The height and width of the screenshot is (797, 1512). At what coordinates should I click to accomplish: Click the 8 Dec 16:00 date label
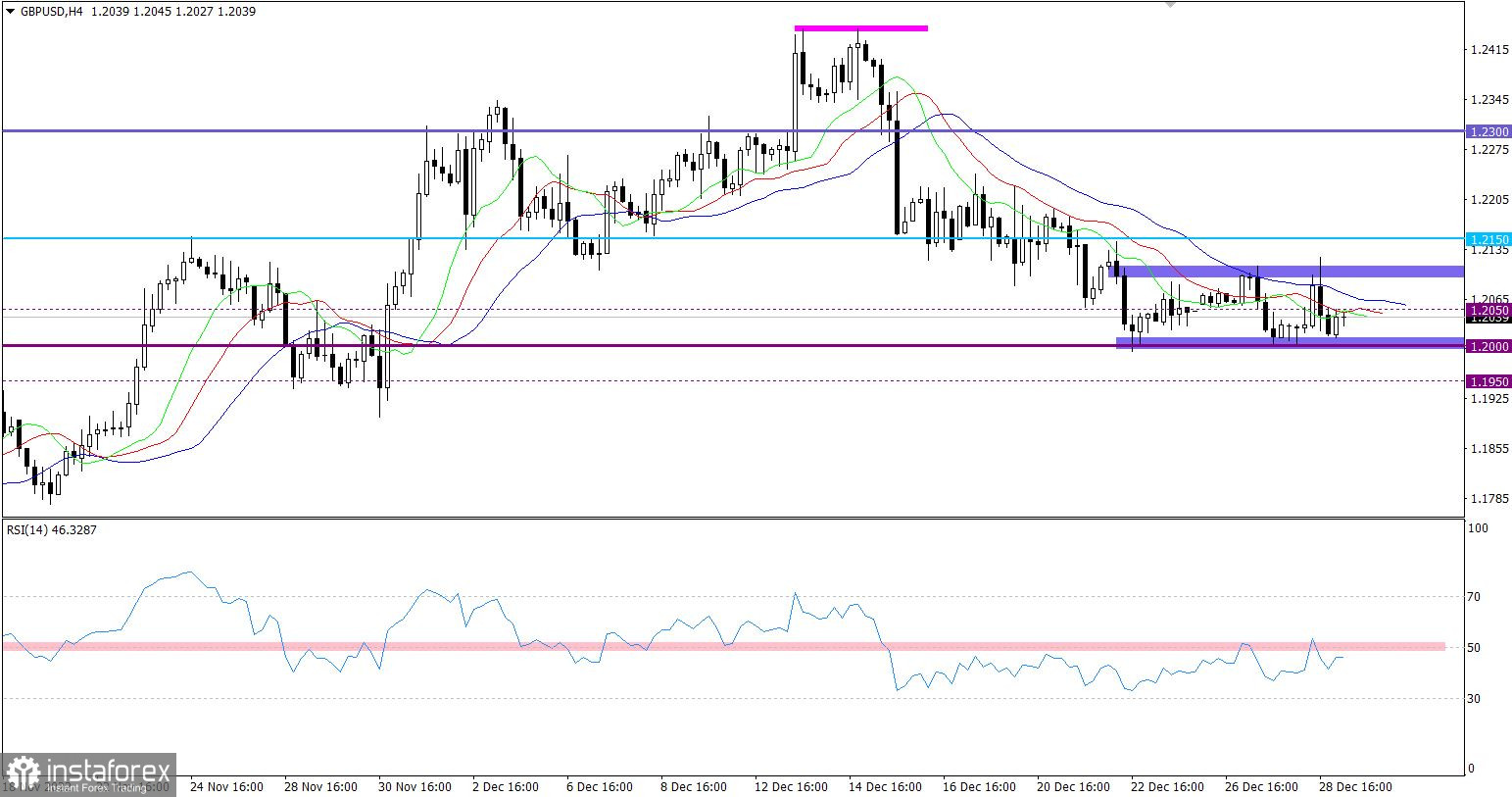coord(694,786)
